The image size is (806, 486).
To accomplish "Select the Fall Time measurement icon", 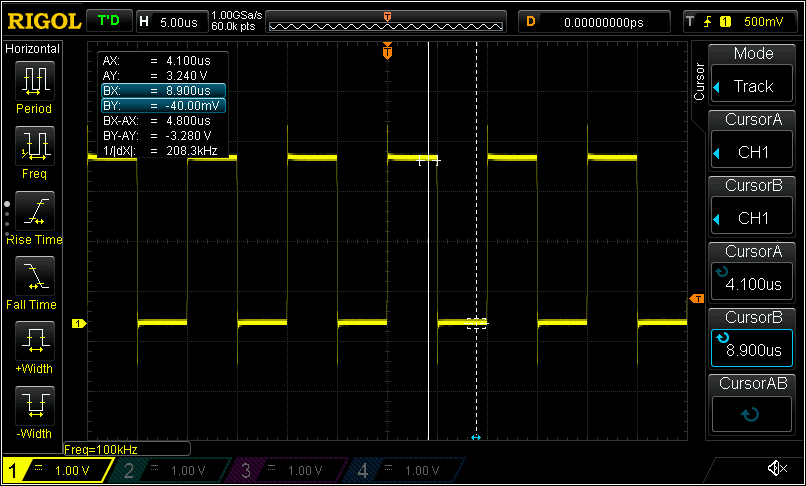I will 35,276.
